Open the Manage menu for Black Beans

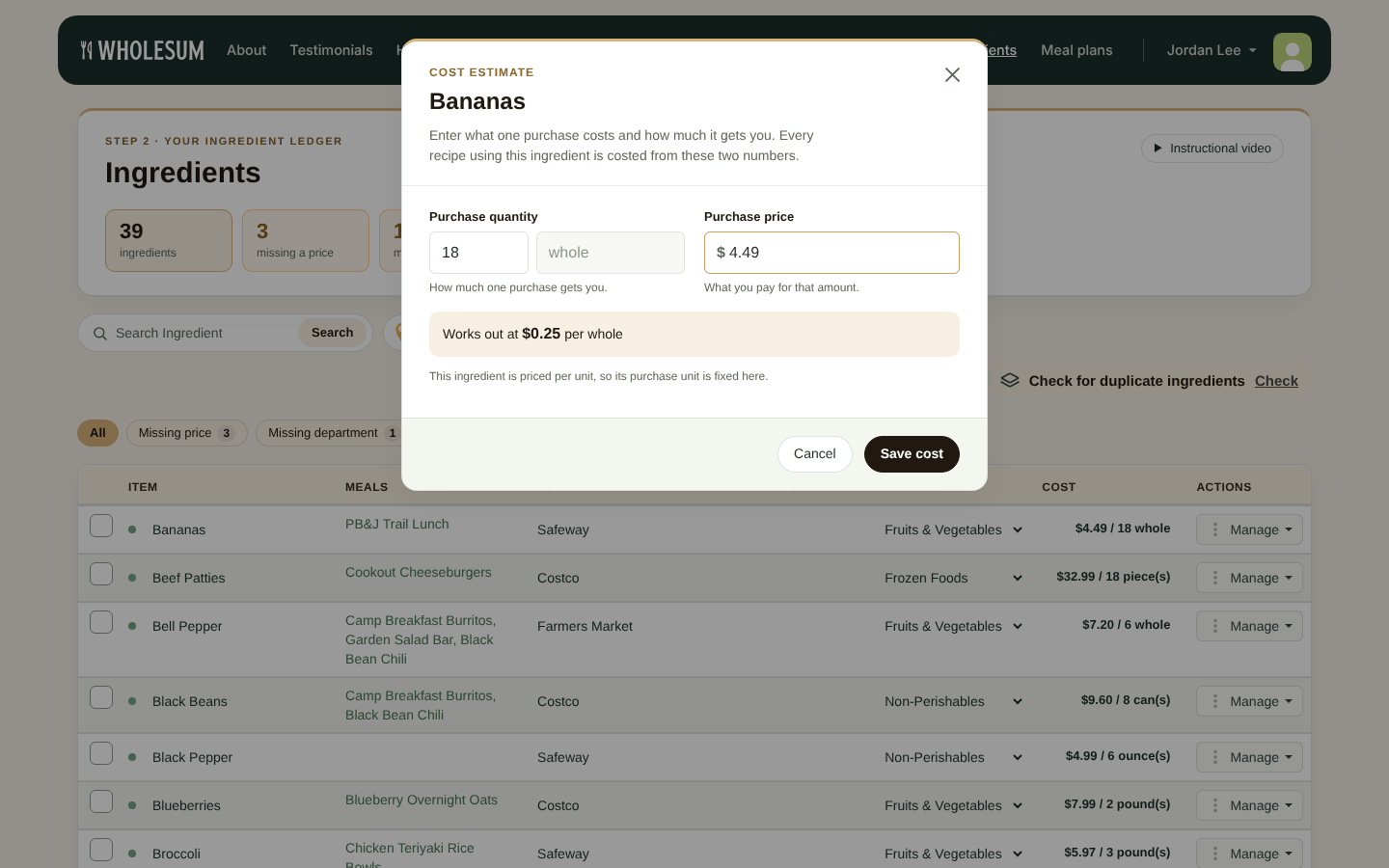(x=1249, y=701)
